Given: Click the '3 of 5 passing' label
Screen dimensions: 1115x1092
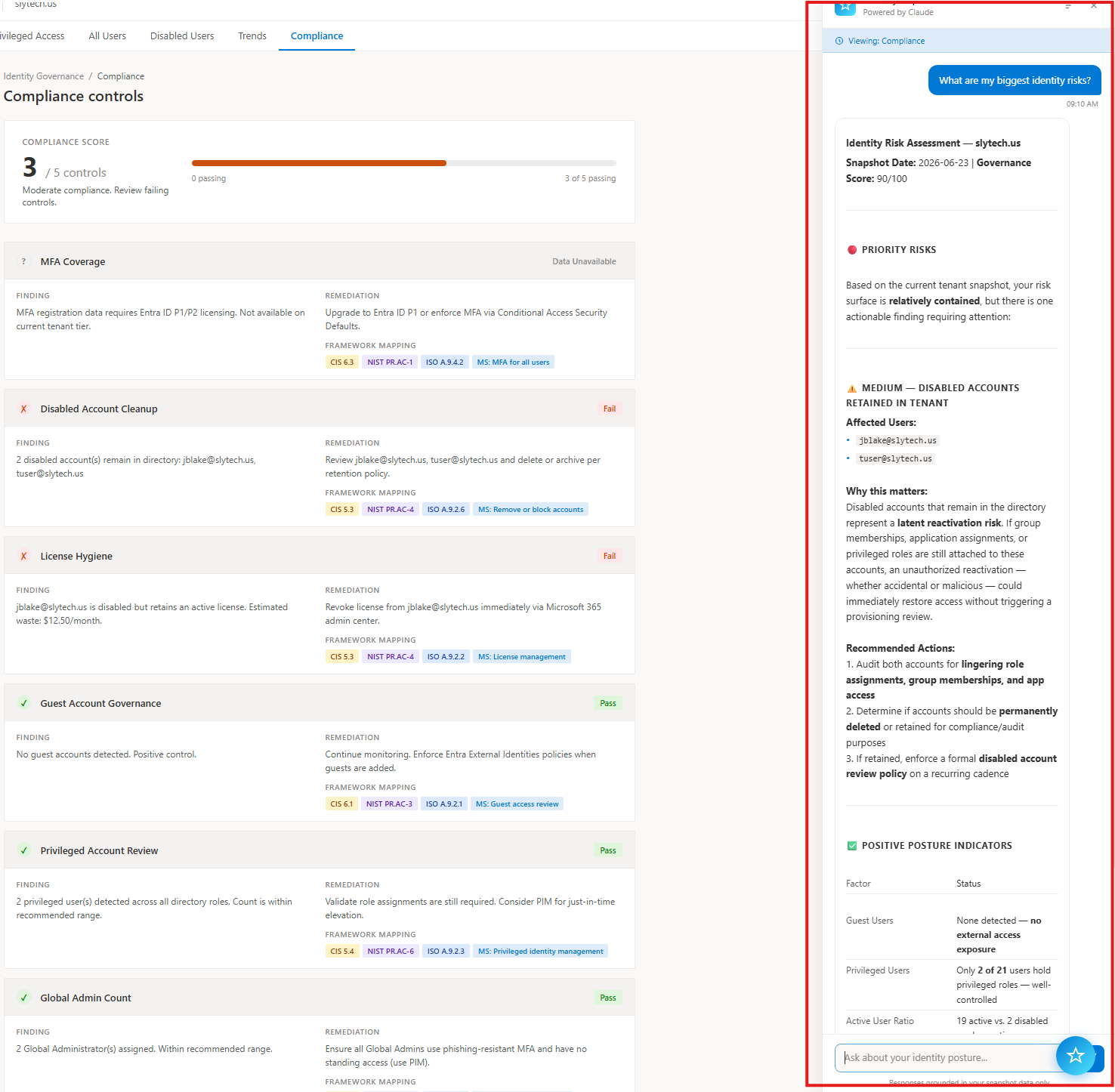Looking at the screenshot, I should [590, 178].
